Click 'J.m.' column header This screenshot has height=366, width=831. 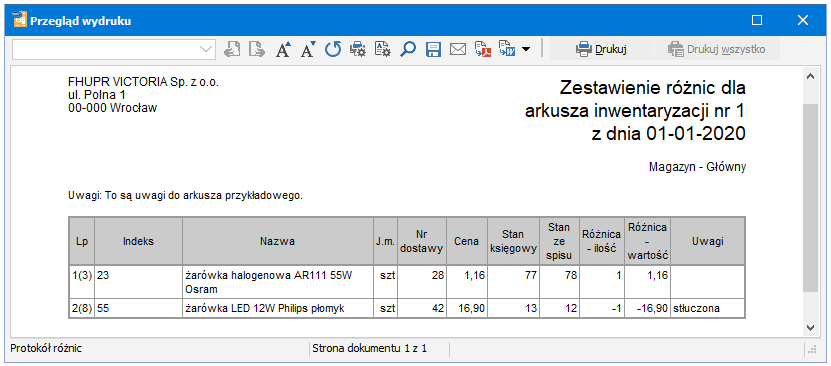(386, 241)
